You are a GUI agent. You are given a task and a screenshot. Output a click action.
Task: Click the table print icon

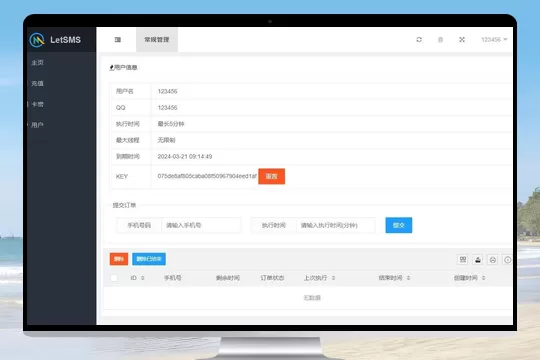(x=493, y=259)
